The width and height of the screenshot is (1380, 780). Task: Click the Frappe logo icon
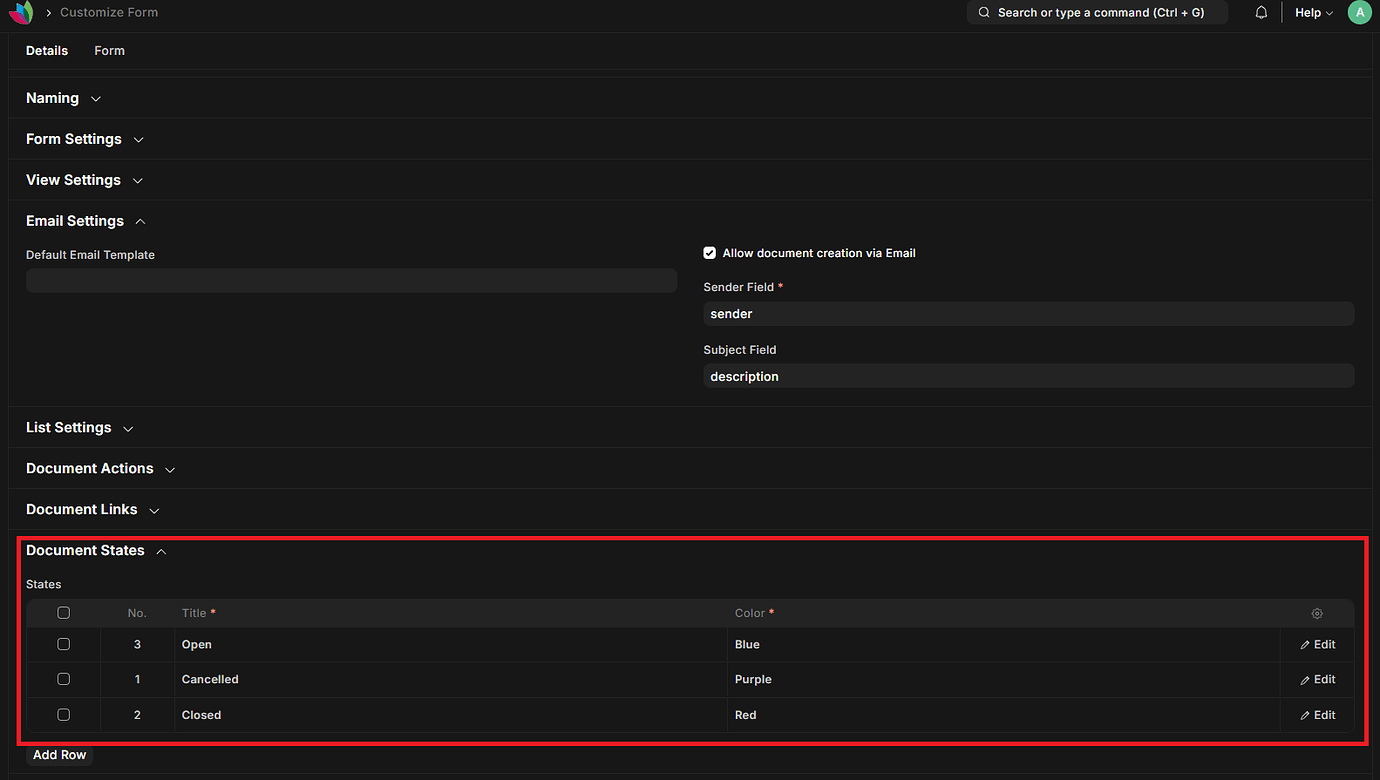click(20, 12)
